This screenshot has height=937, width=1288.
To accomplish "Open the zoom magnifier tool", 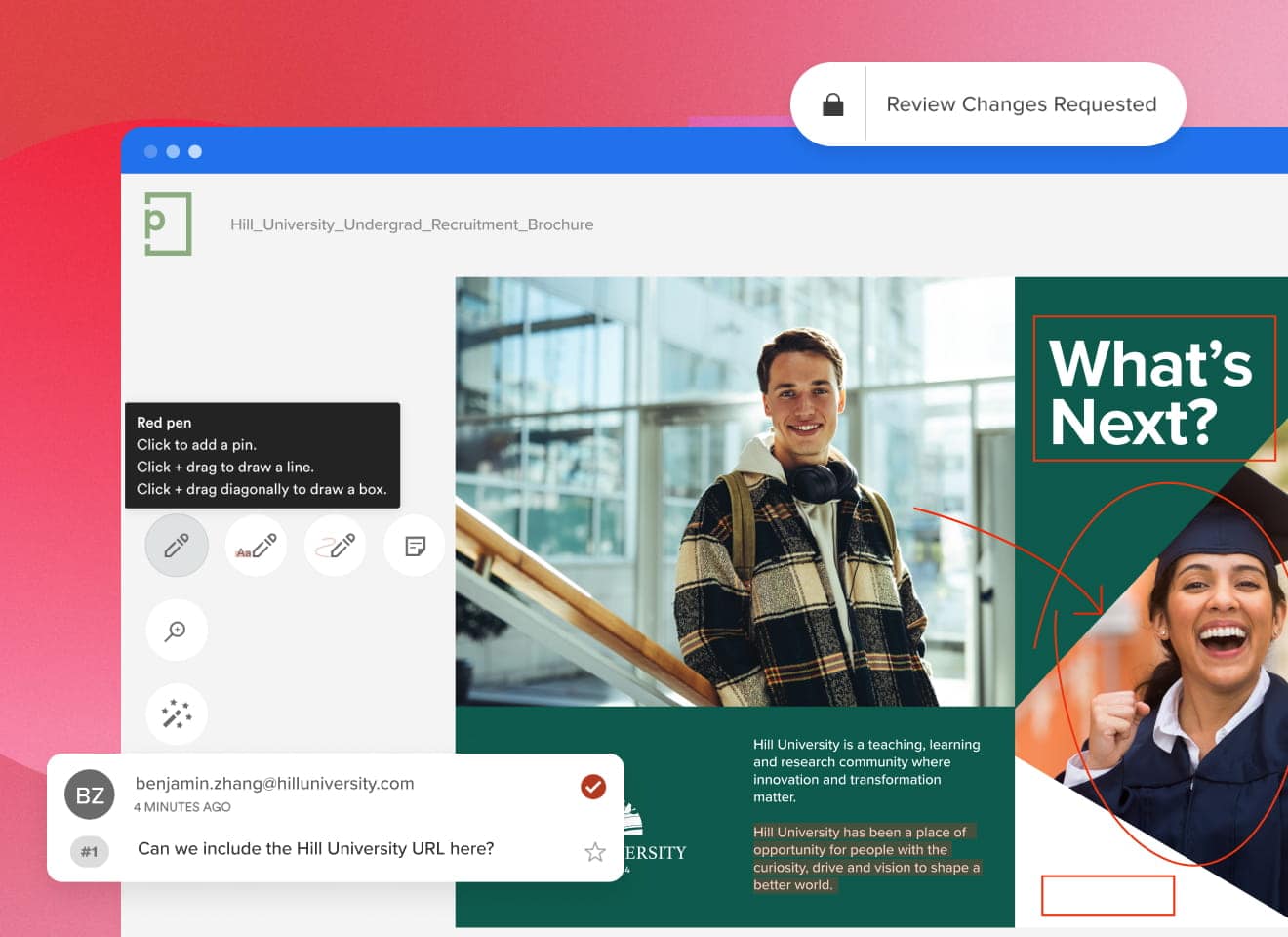I will (x=177, y=631).
